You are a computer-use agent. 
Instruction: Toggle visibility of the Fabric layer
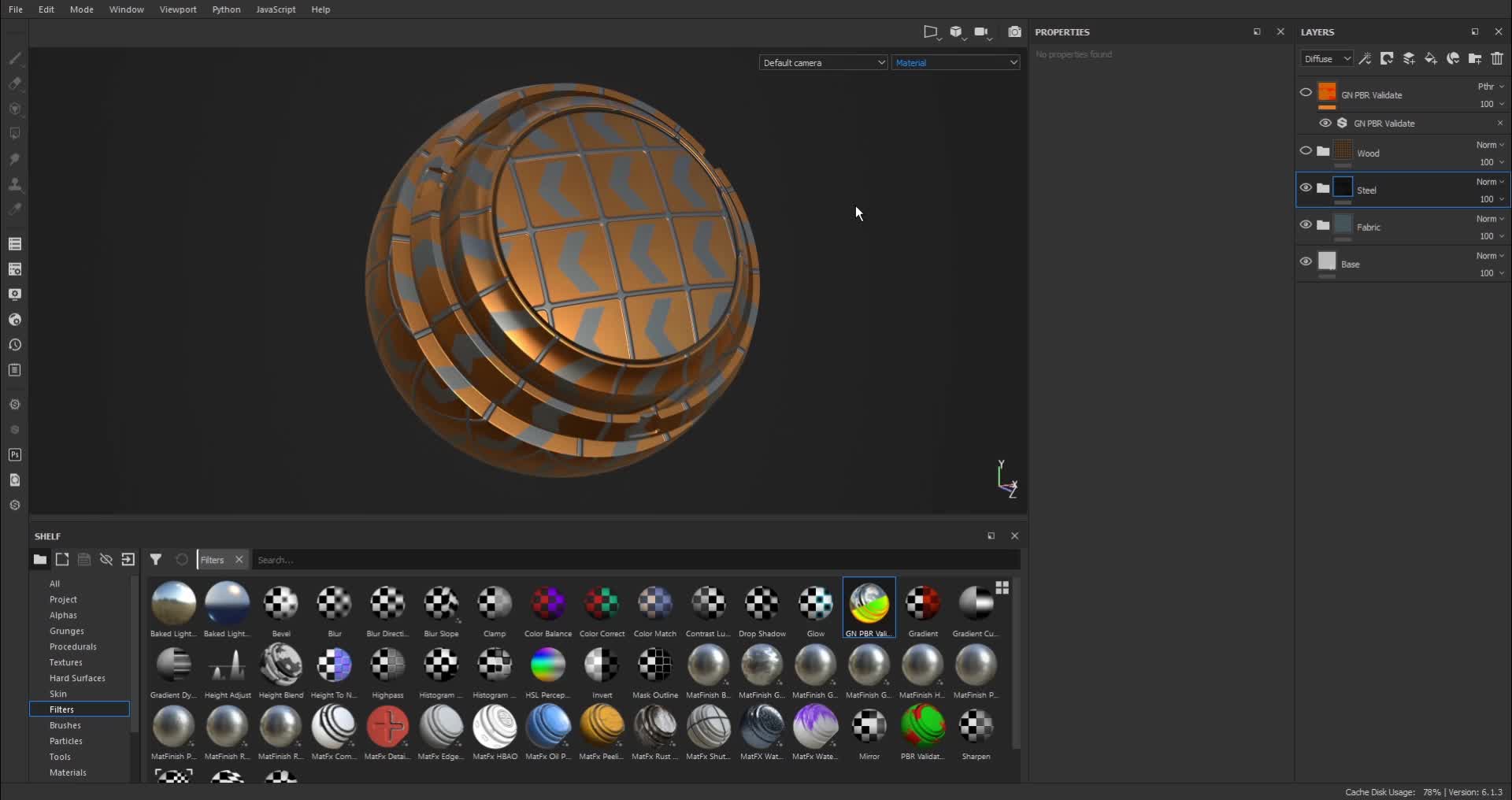point(1306,225)
